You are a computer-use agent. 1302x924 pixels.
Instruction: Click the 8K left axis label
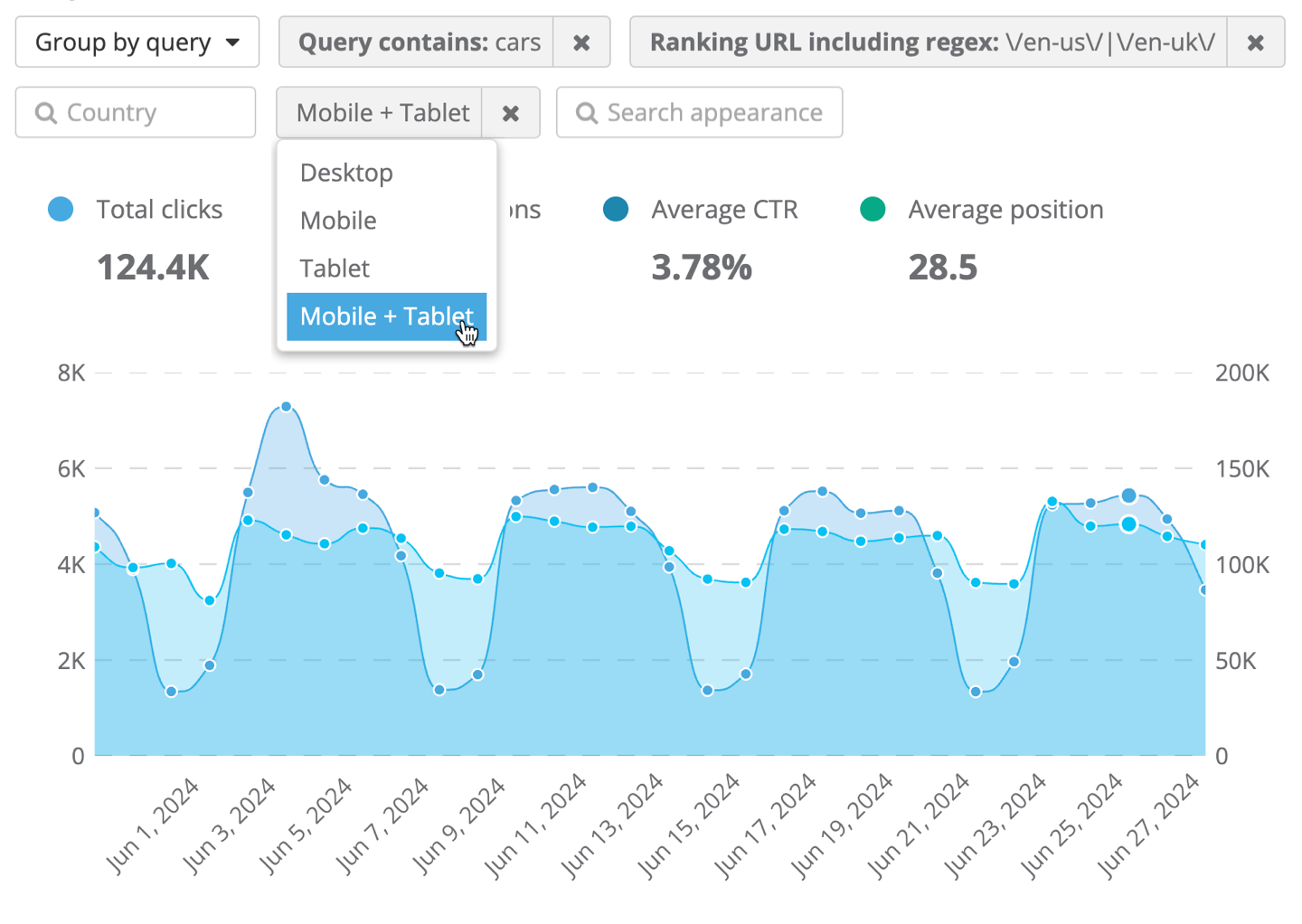point(71,372)
